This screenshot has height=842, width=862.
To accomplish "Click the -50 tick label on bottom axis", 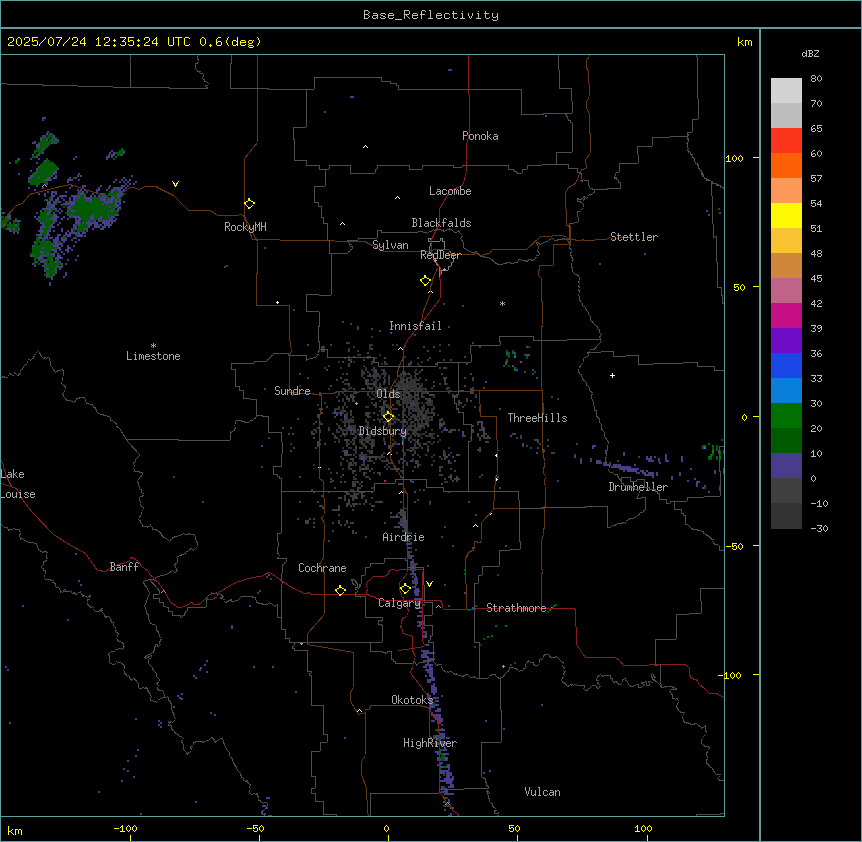I will click(255, 828).
